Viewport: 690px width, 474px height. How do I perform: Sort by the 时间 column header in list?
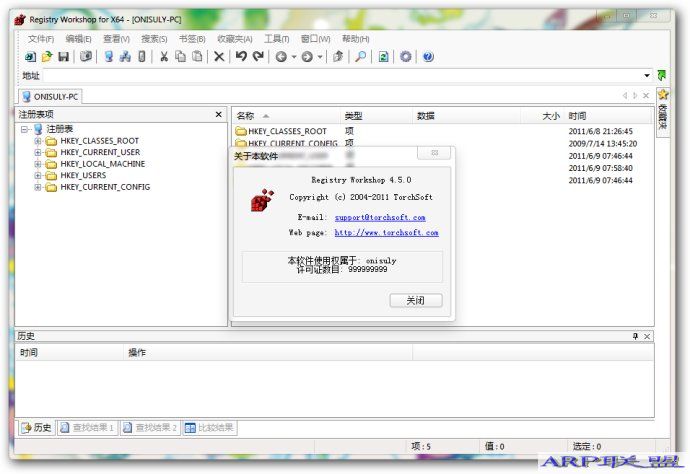point(609,116)
